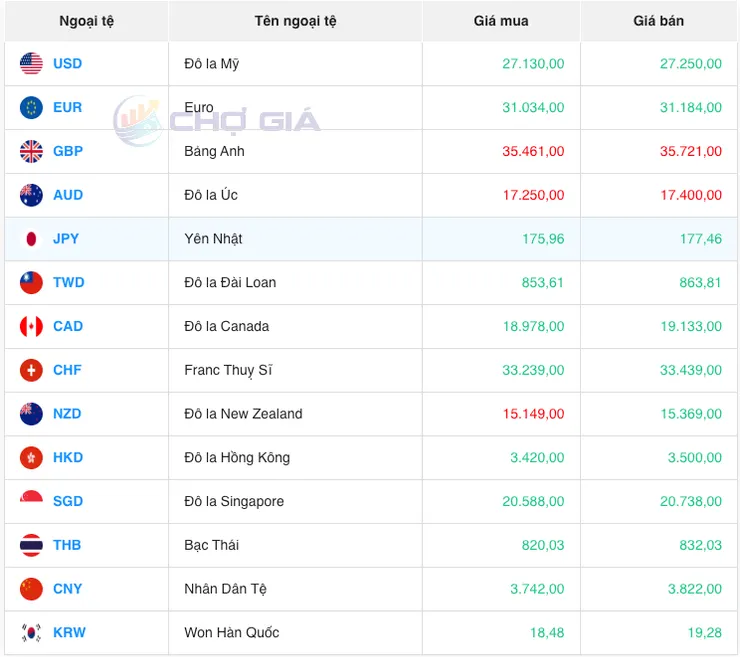Click the Thailand flag icon
Viewport: 740px width, 657px height.
[x=31, y=545]
